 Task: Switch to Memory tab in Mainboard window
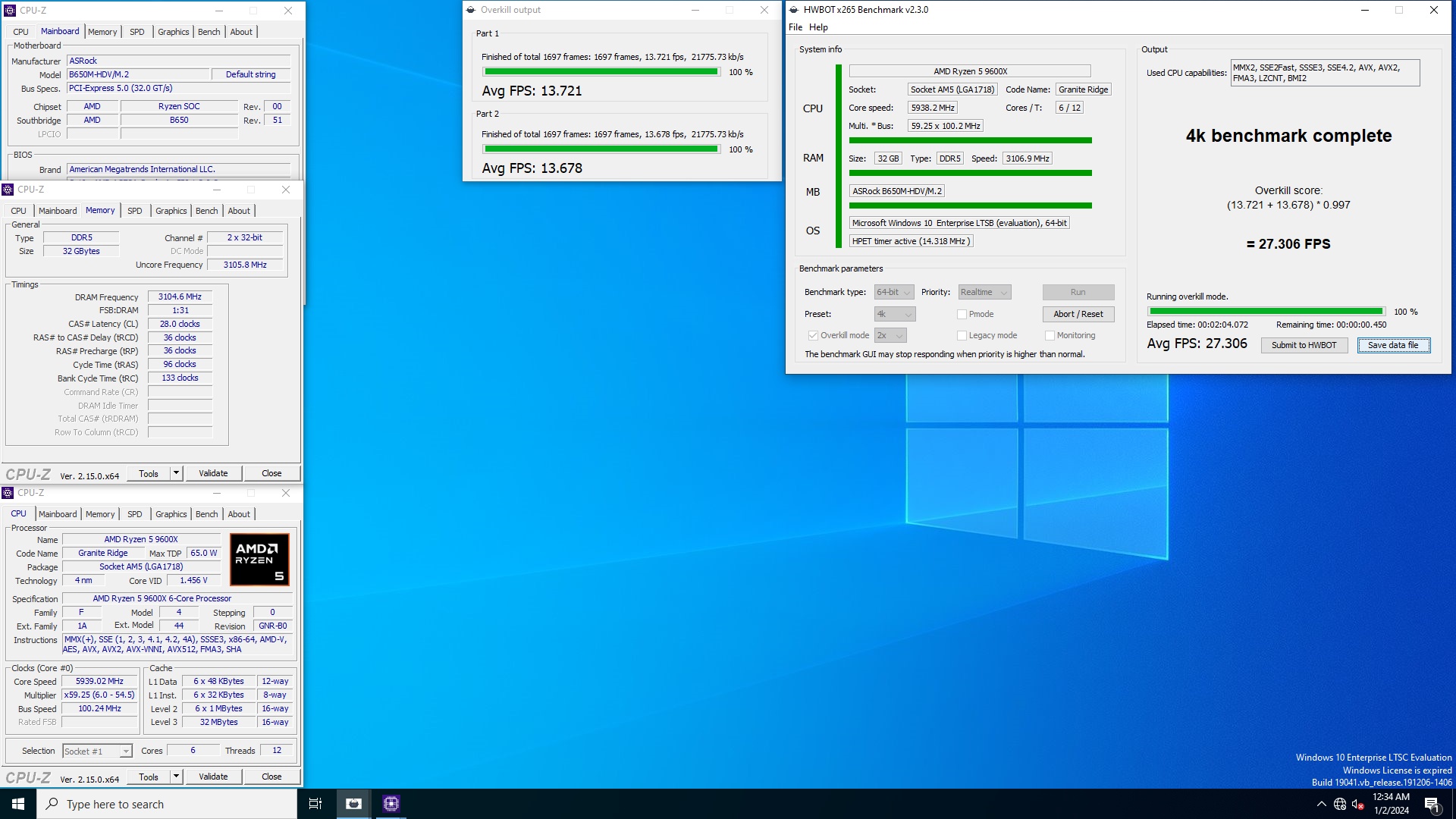pos(102,32)
